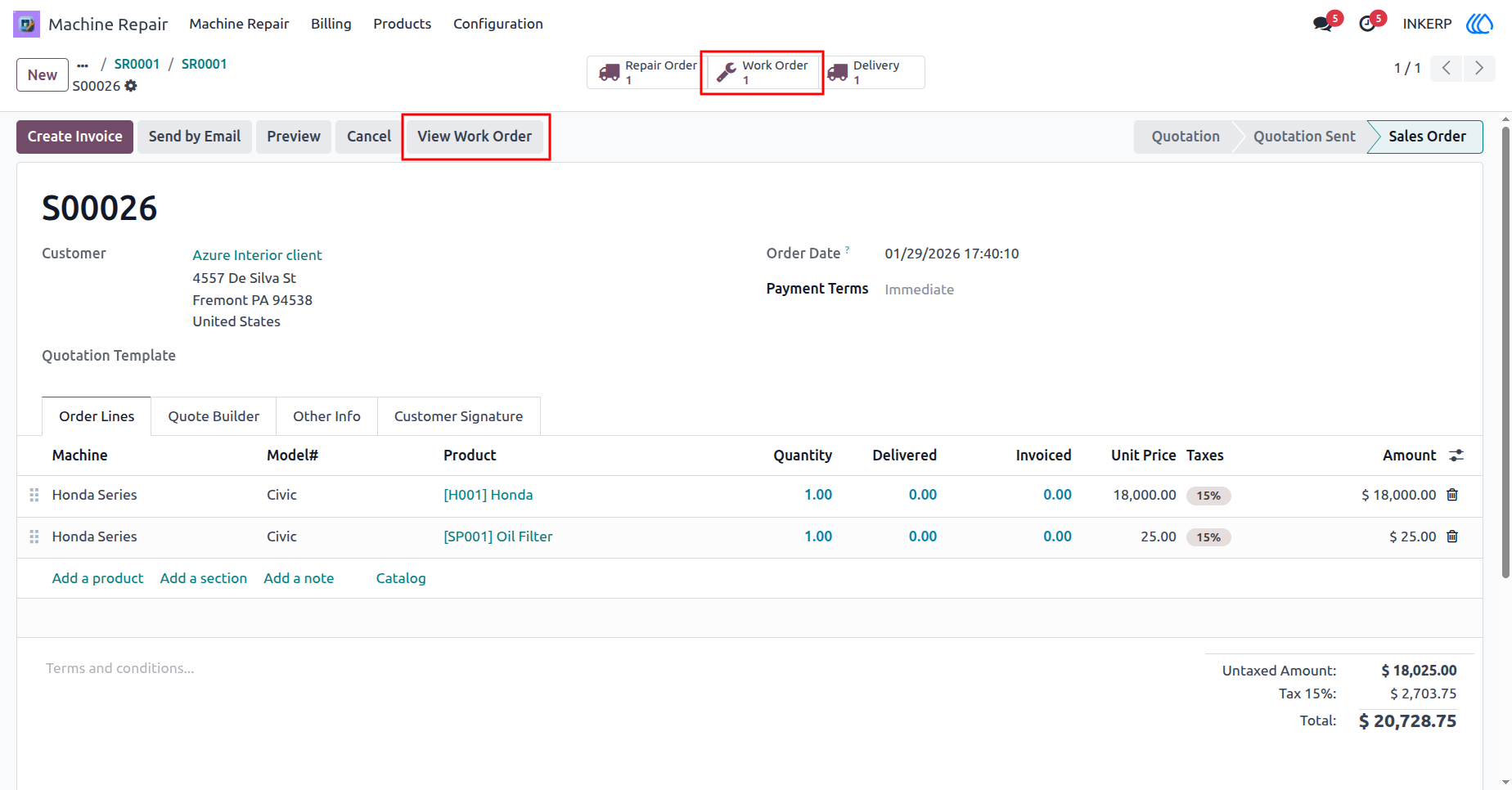Click the settings gear beside S00026
1512x790 pixels.
click(x=131, y=86)
